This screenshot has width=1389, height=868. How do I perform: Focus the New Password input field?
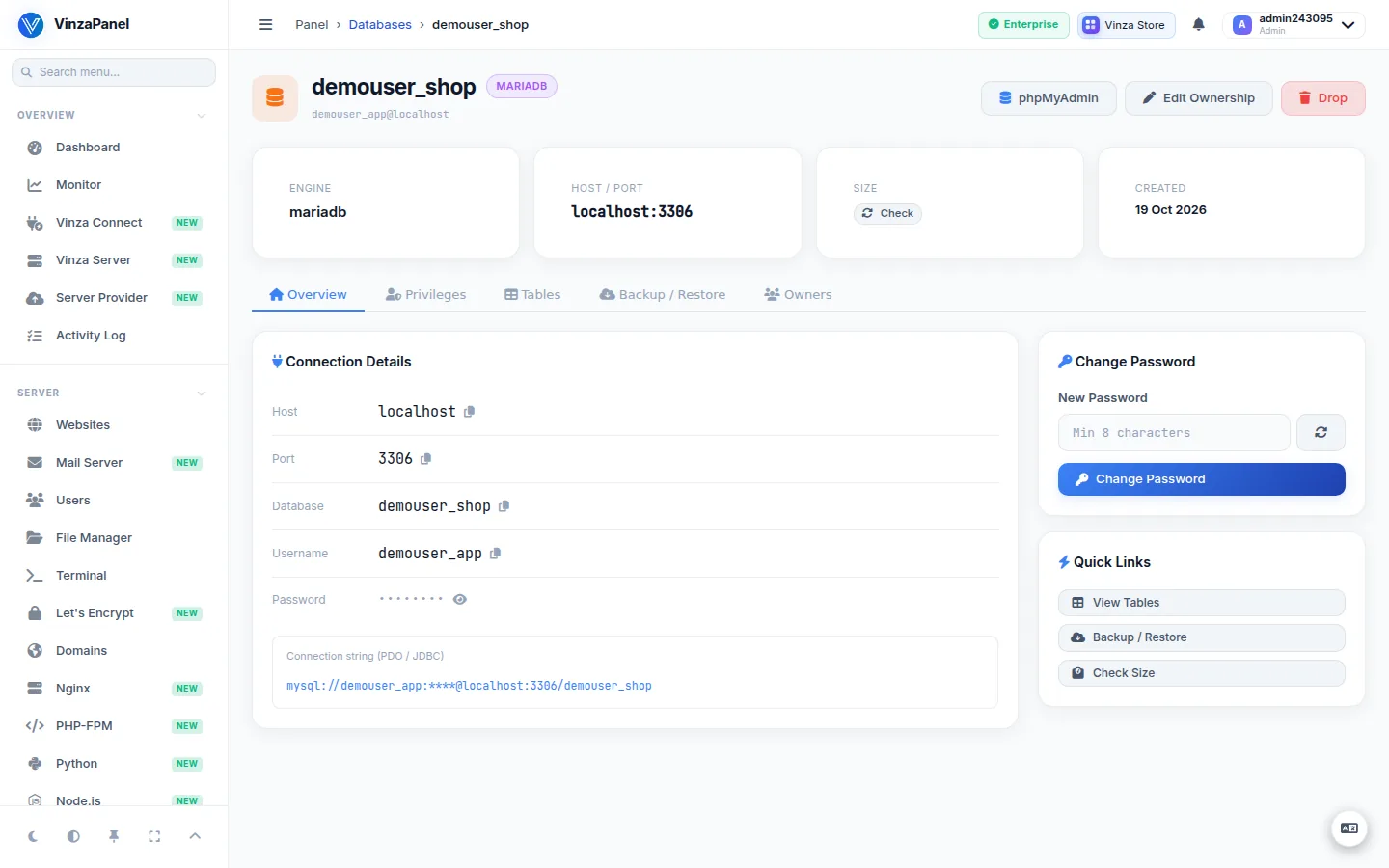point(1174,433)
